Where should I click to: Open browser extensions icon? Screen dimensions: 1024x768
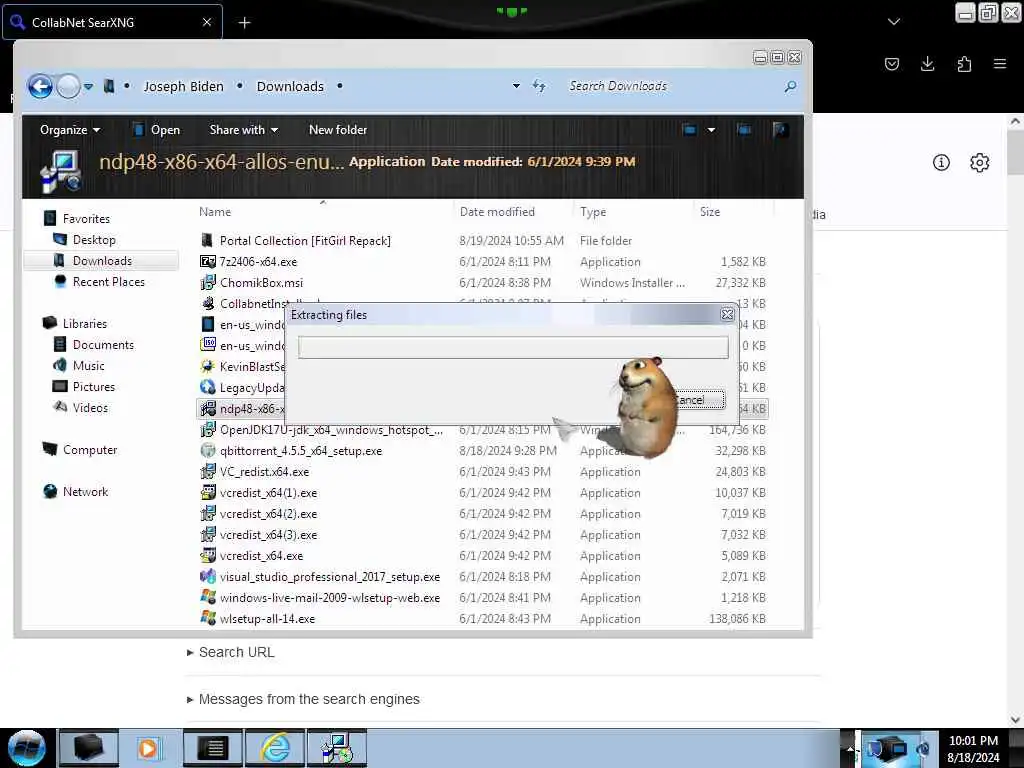pos(964,64)
